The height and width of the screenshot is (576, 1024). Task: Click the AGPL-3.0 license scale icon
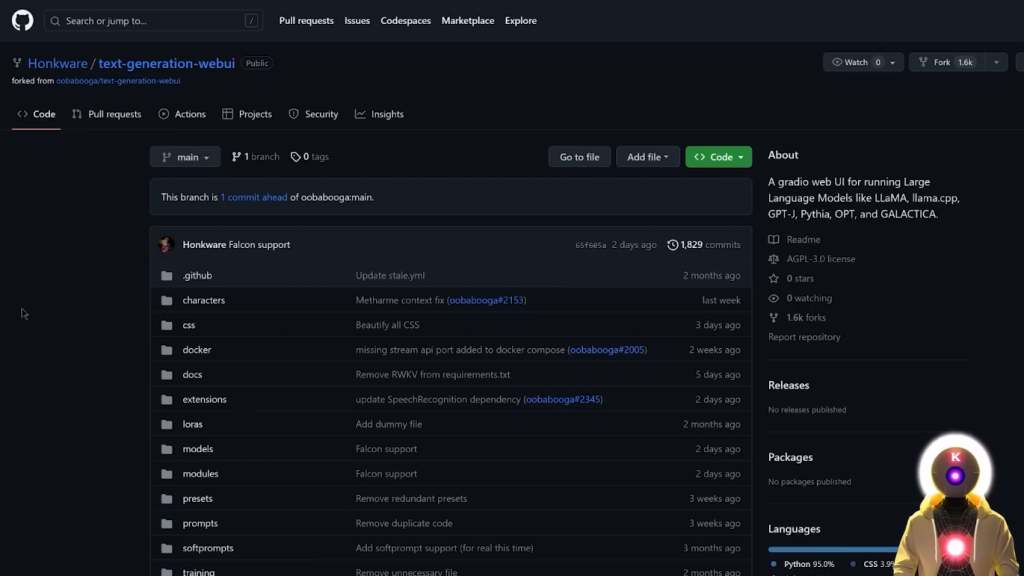click(x=773, y=259)
